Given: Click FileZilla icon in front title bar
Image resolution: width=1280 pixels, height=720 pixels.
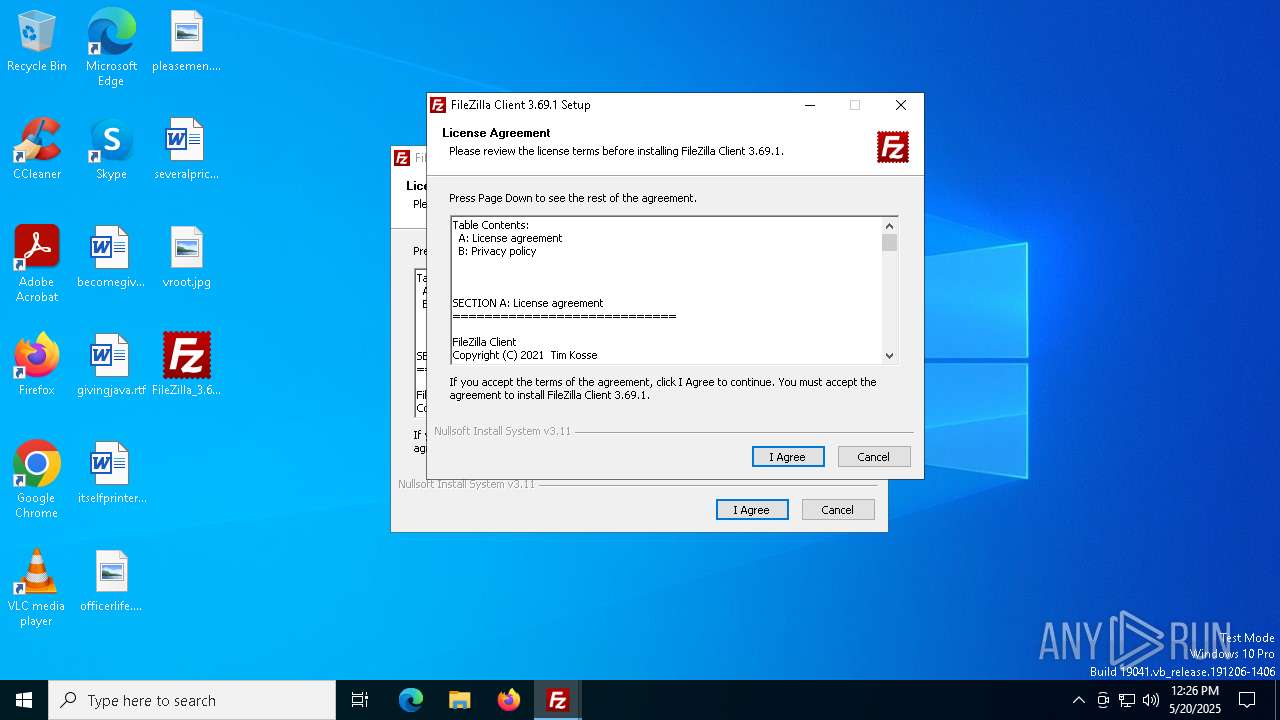Looking at the screenshot, I should (x=438, y=105).
